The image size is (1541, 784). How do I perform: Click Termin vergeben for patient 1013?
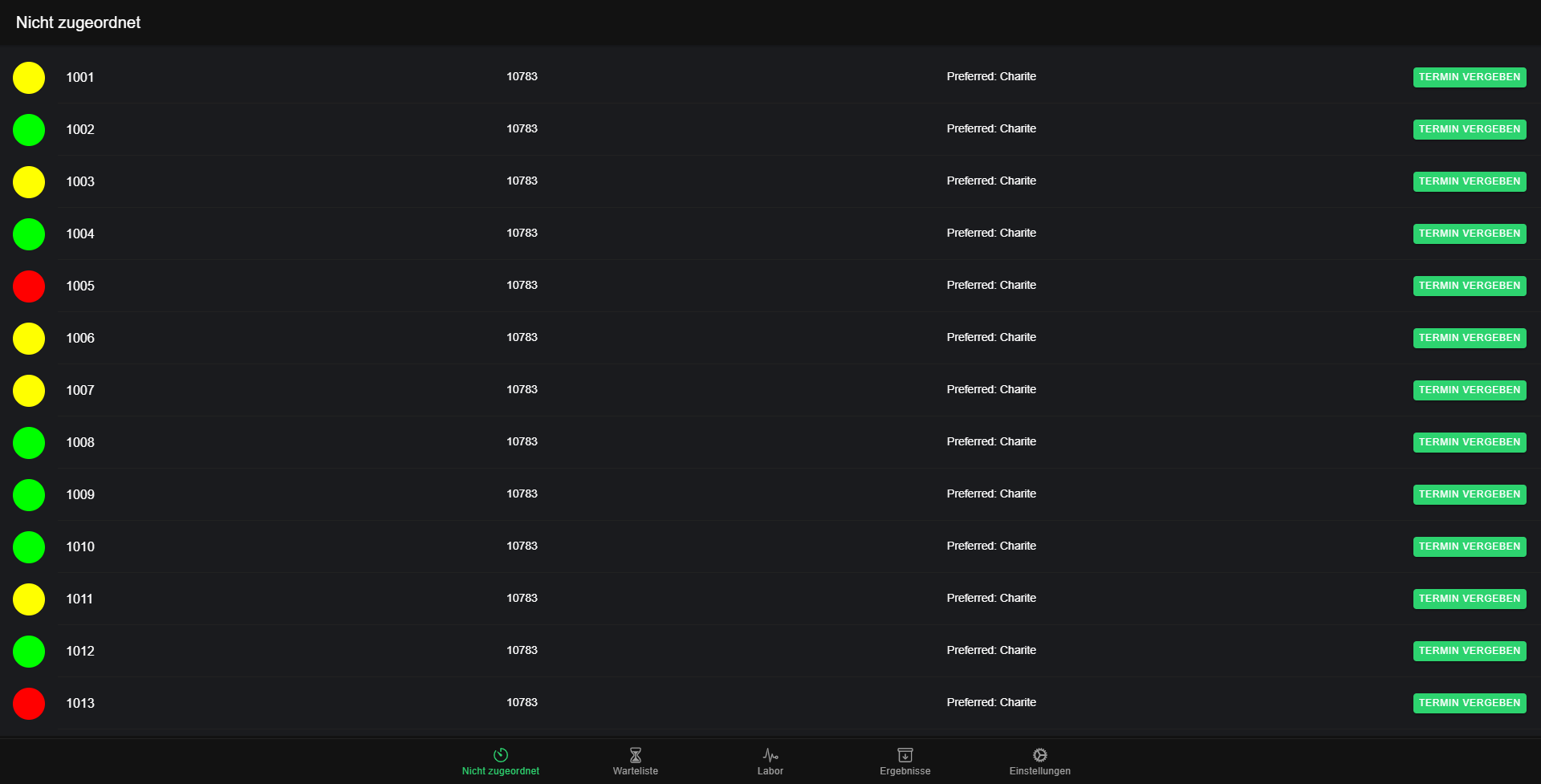1470,703
